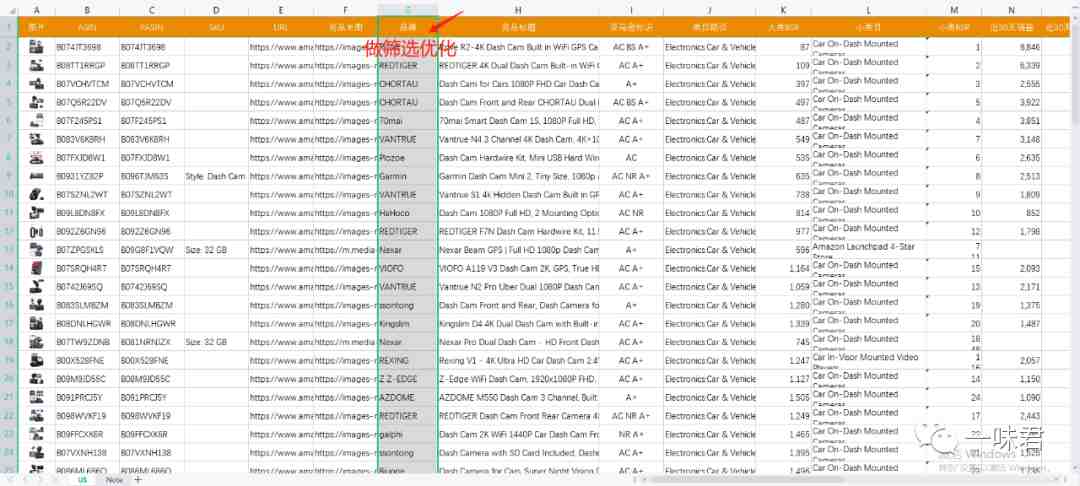Select column K header
1080x486 pixels.
click(x=784, y=10)
